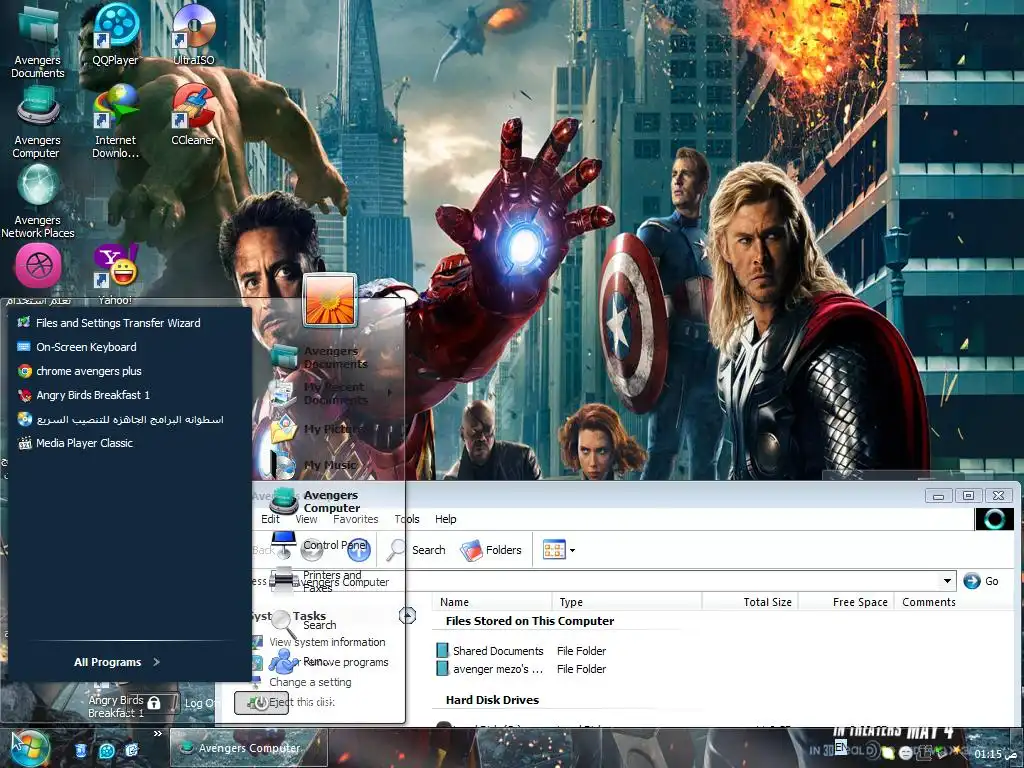Click the smiley face tray icon

[x=905, y=753]
